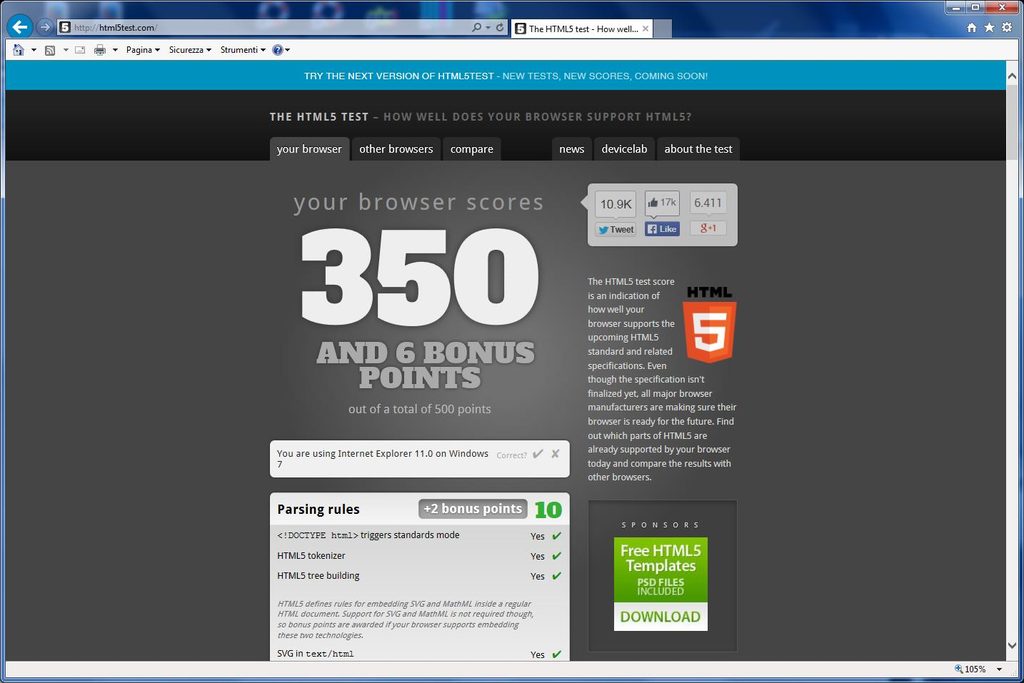
Task: Expand the Home button dropdown arrow
Action: 34,50
